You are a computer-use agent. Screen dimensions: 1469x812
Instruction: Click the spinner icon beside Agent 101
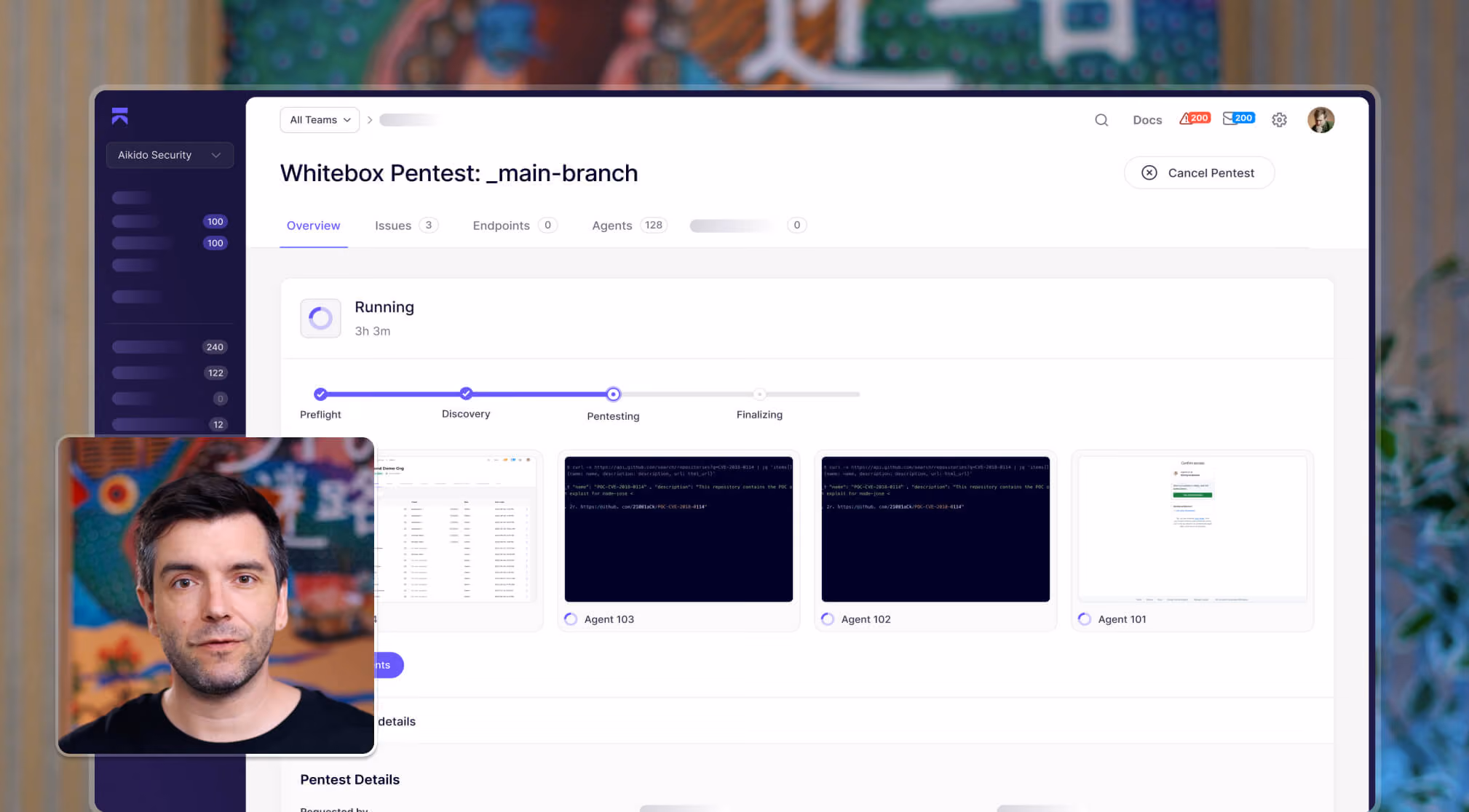1085,619
